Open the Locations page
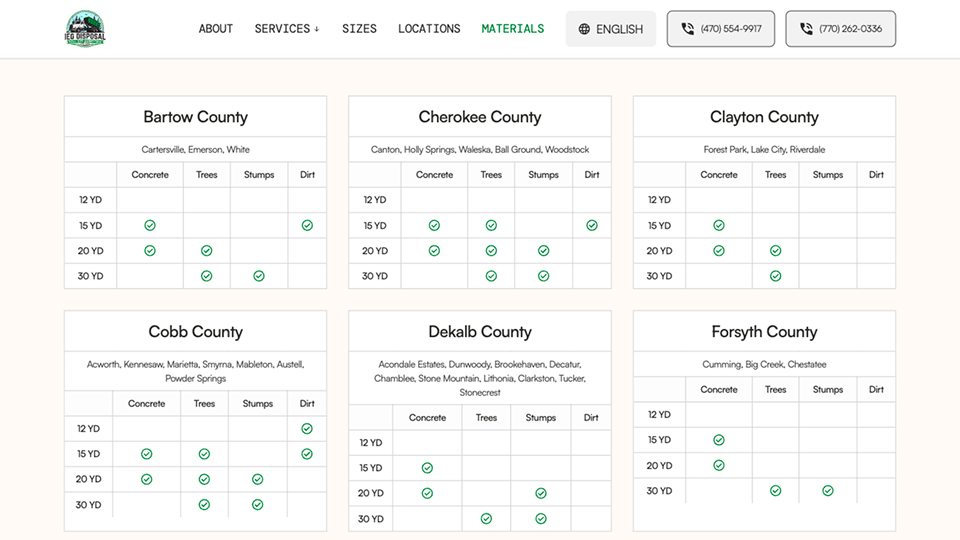The image size is (960, 540). [x=429, y=29]
